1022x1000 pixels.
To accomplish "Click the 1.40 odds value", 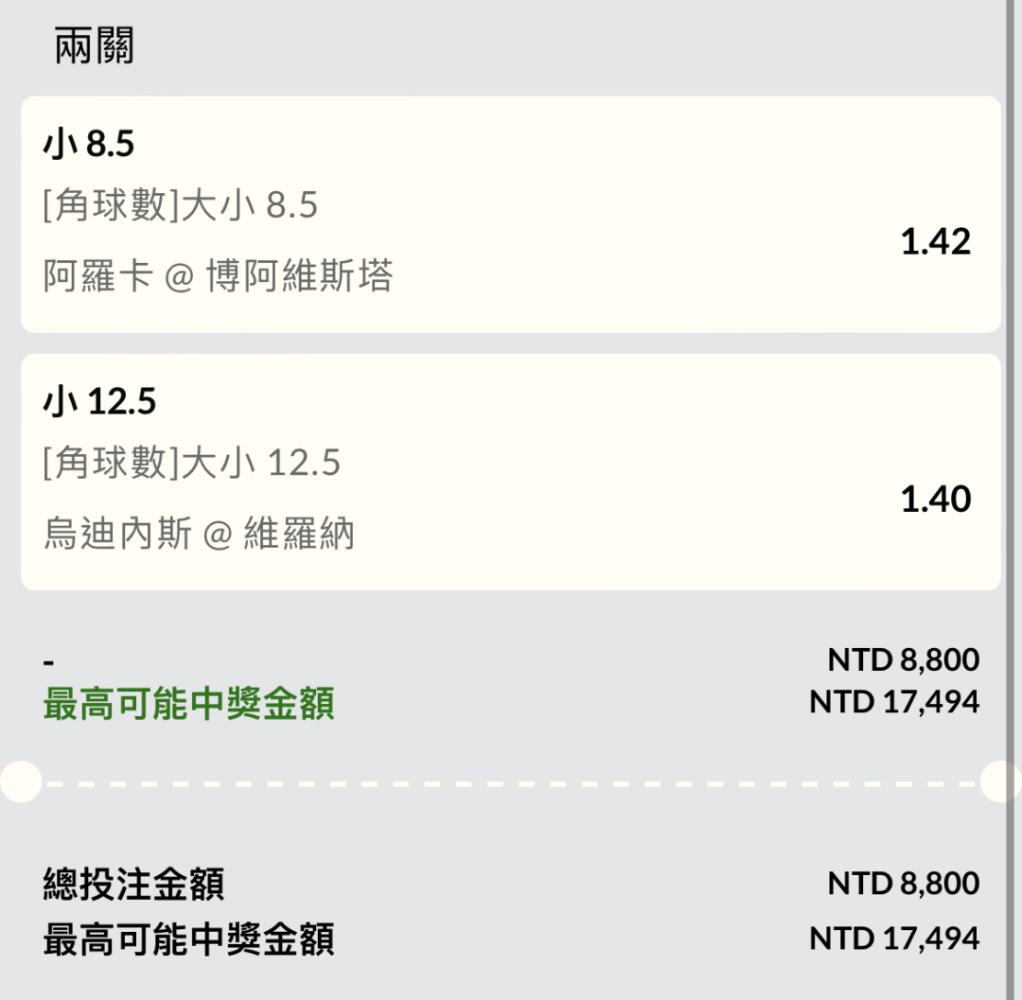I will [x=935, y=499].
